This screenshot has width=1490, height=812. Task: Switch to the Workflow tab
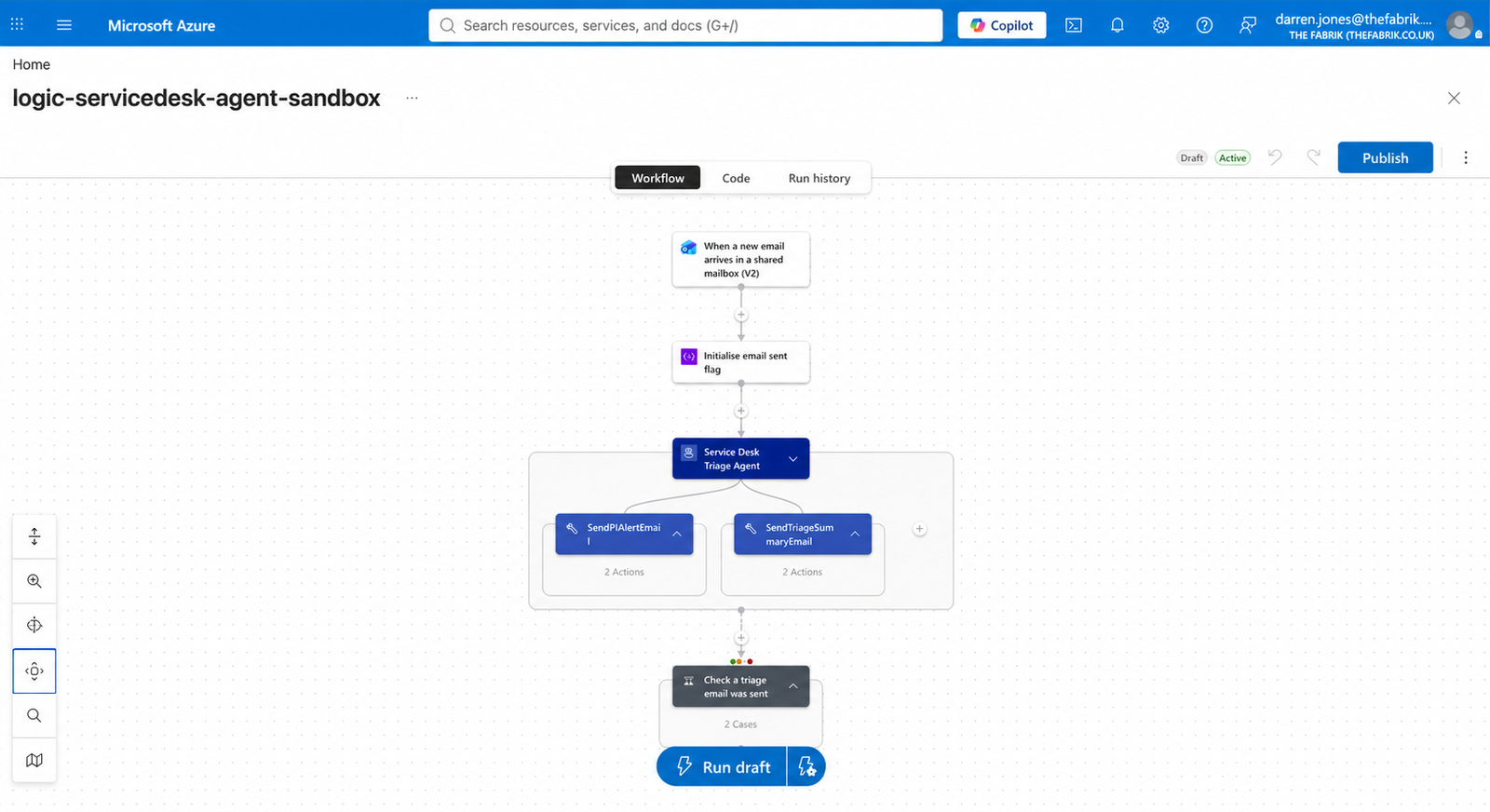[657, 178]
